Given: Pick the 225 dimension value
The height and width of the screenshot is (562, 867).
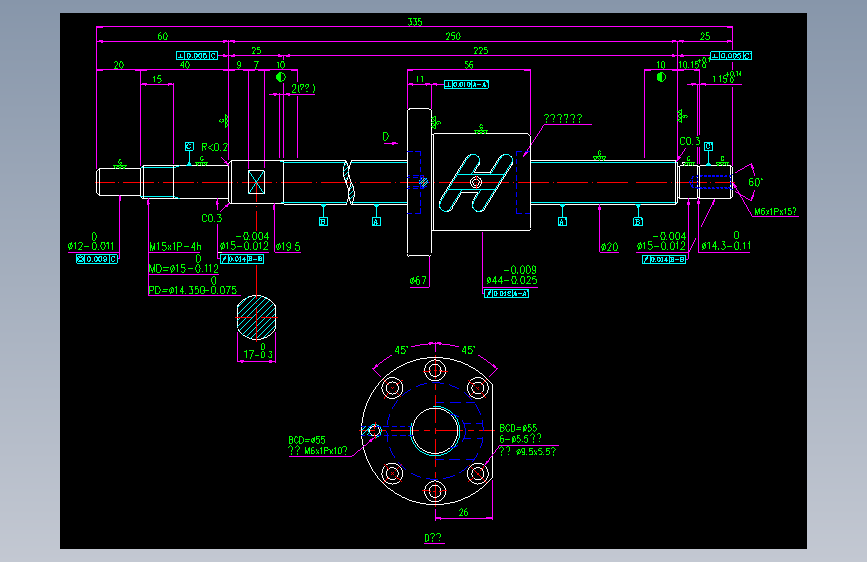Looking at the screenshot, I should point(480,50).
